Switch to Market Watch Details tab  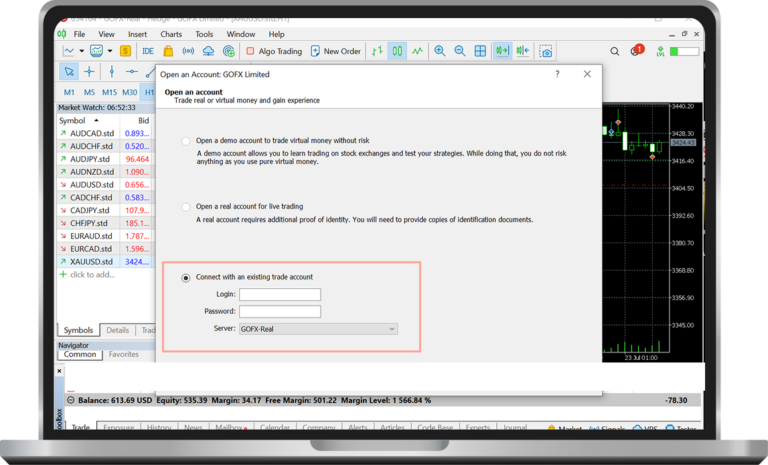pos(118,330)
